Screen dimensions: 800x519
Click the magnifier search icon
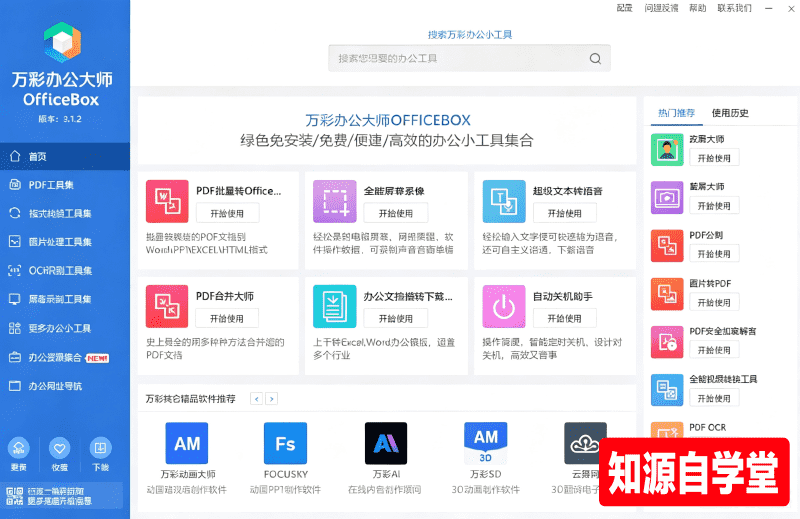click(595, 58)
